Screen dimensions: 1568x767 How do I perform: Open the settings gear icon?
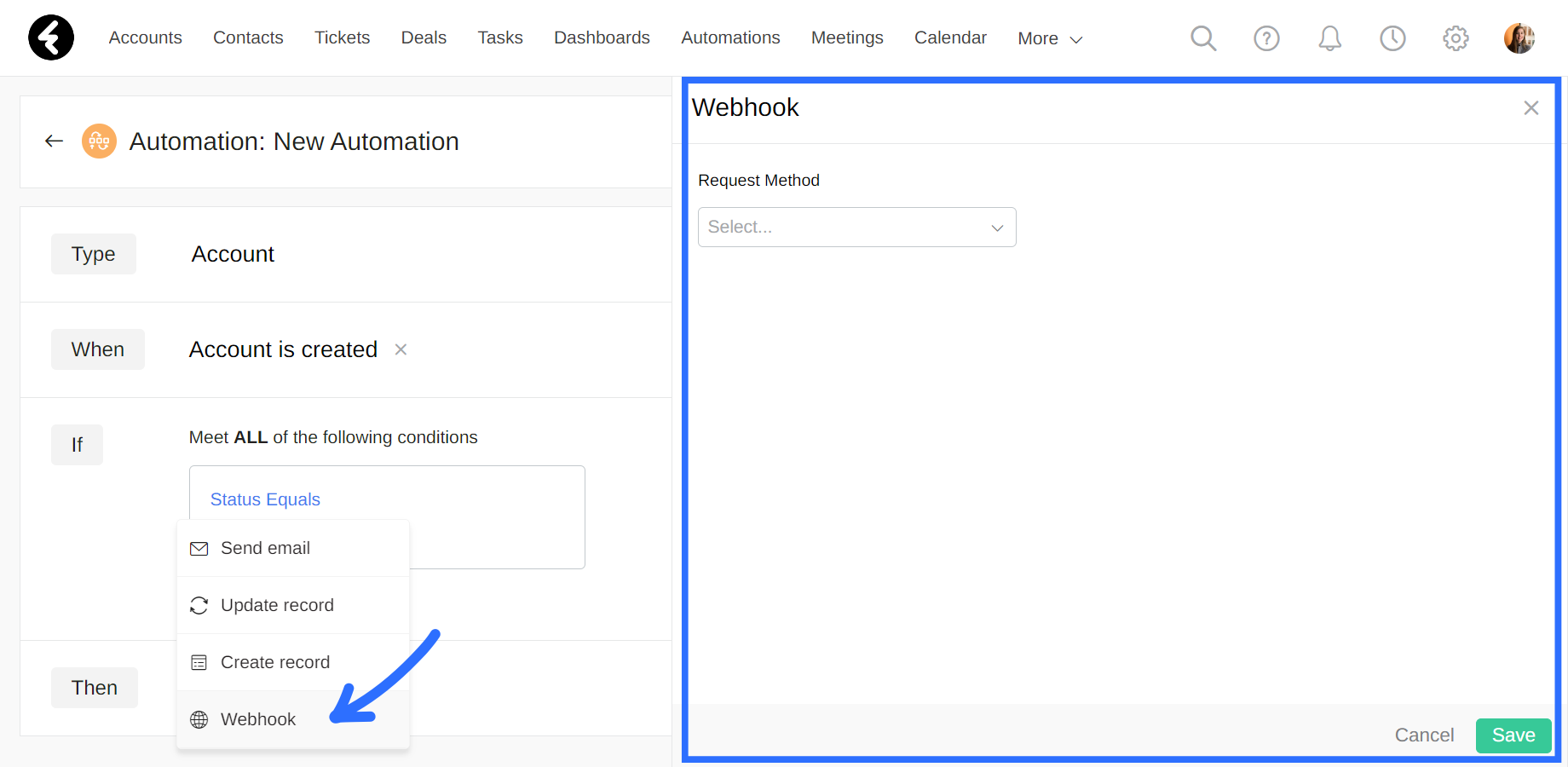point(1456,38)
